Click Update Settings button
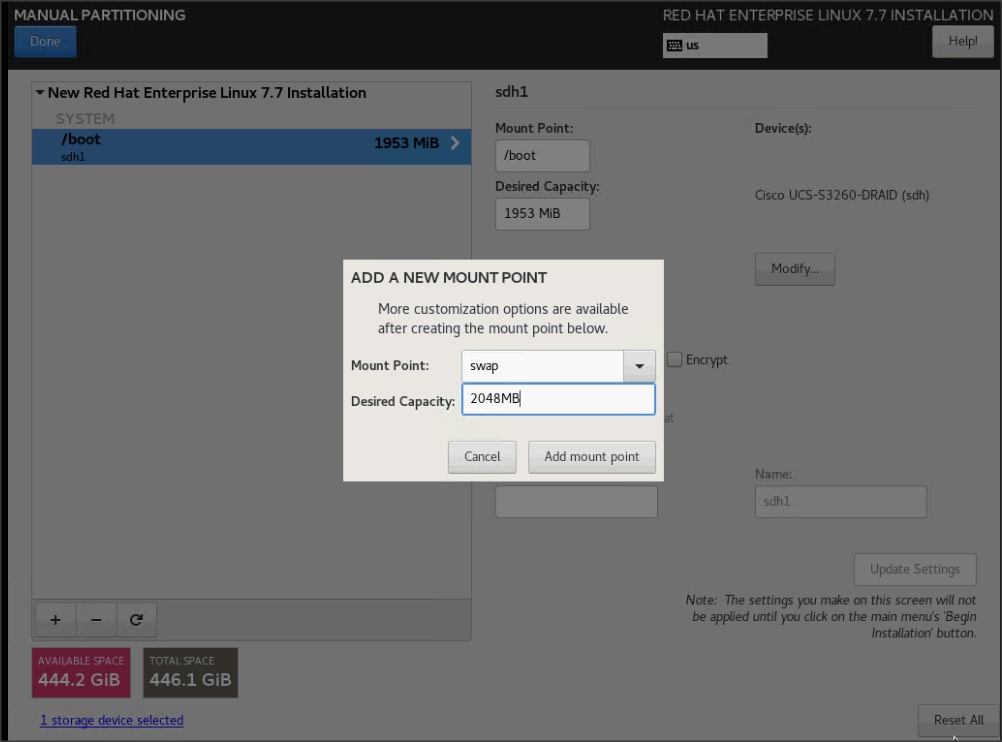The height and width of the screenshot is (742, 1002). point(914,569)
